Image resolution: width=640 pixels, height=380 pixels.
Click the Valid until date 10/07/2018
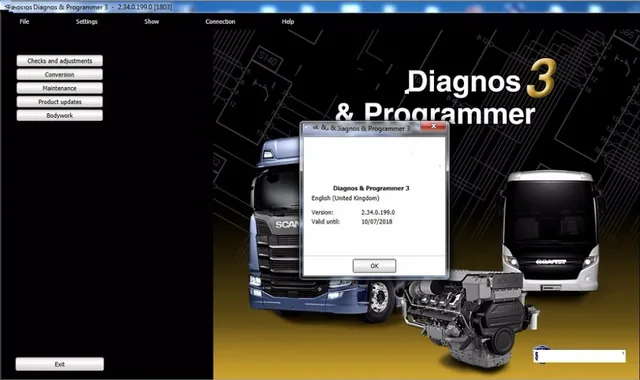377,222
